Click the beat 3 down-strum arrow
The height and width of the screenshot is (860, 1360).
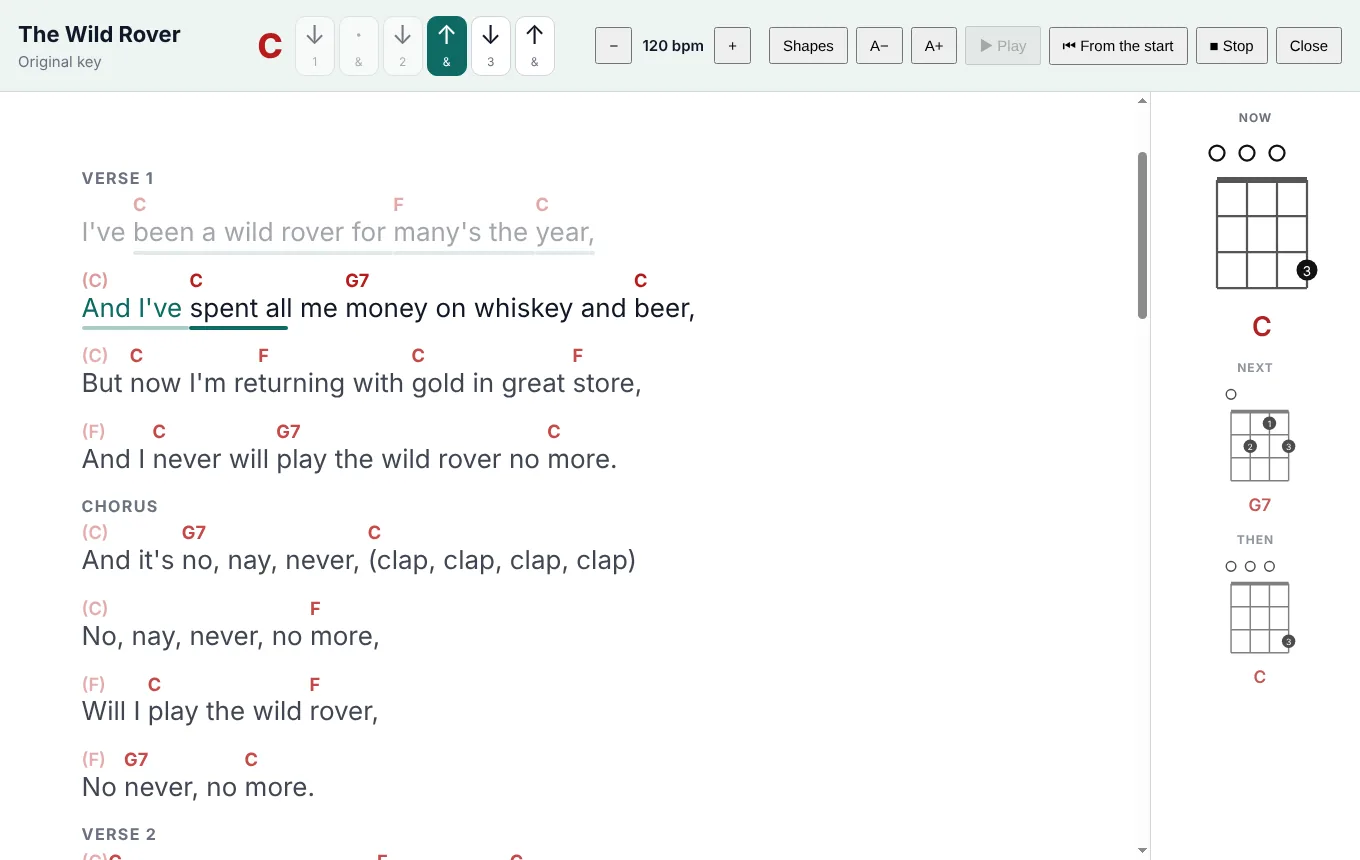[491, 46]
